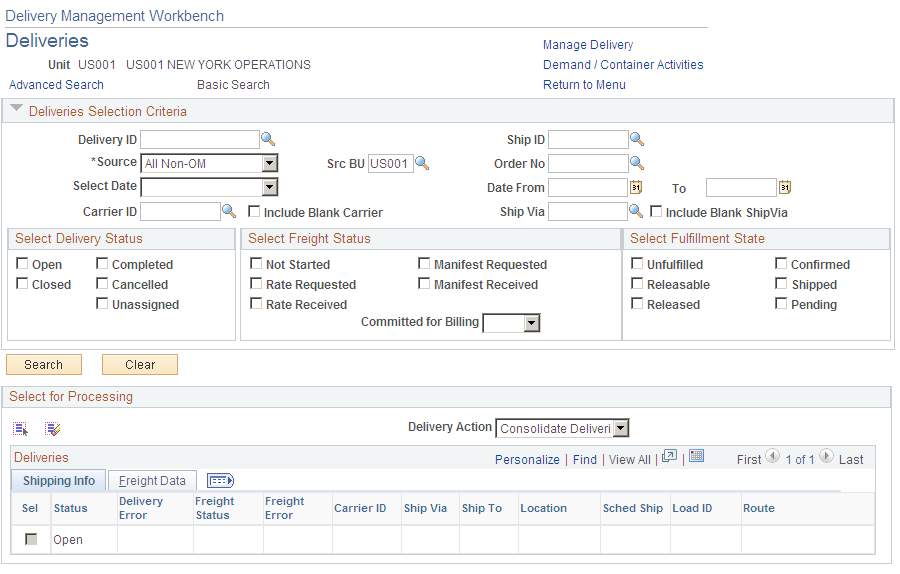Open the Date From calendar picker
Viewport: 900px width, 574px height.
pos(636,187)
